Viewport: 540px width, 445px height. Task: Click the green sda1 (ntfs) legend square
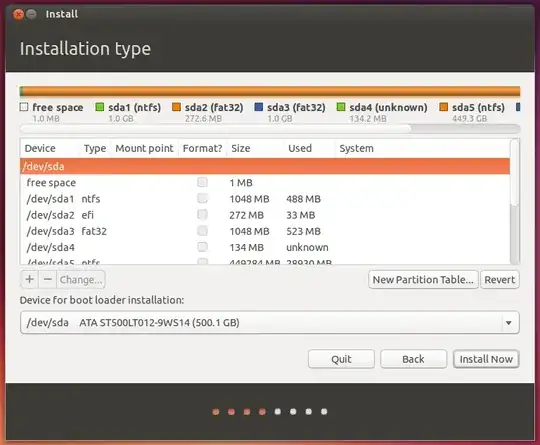coord(100,107)
